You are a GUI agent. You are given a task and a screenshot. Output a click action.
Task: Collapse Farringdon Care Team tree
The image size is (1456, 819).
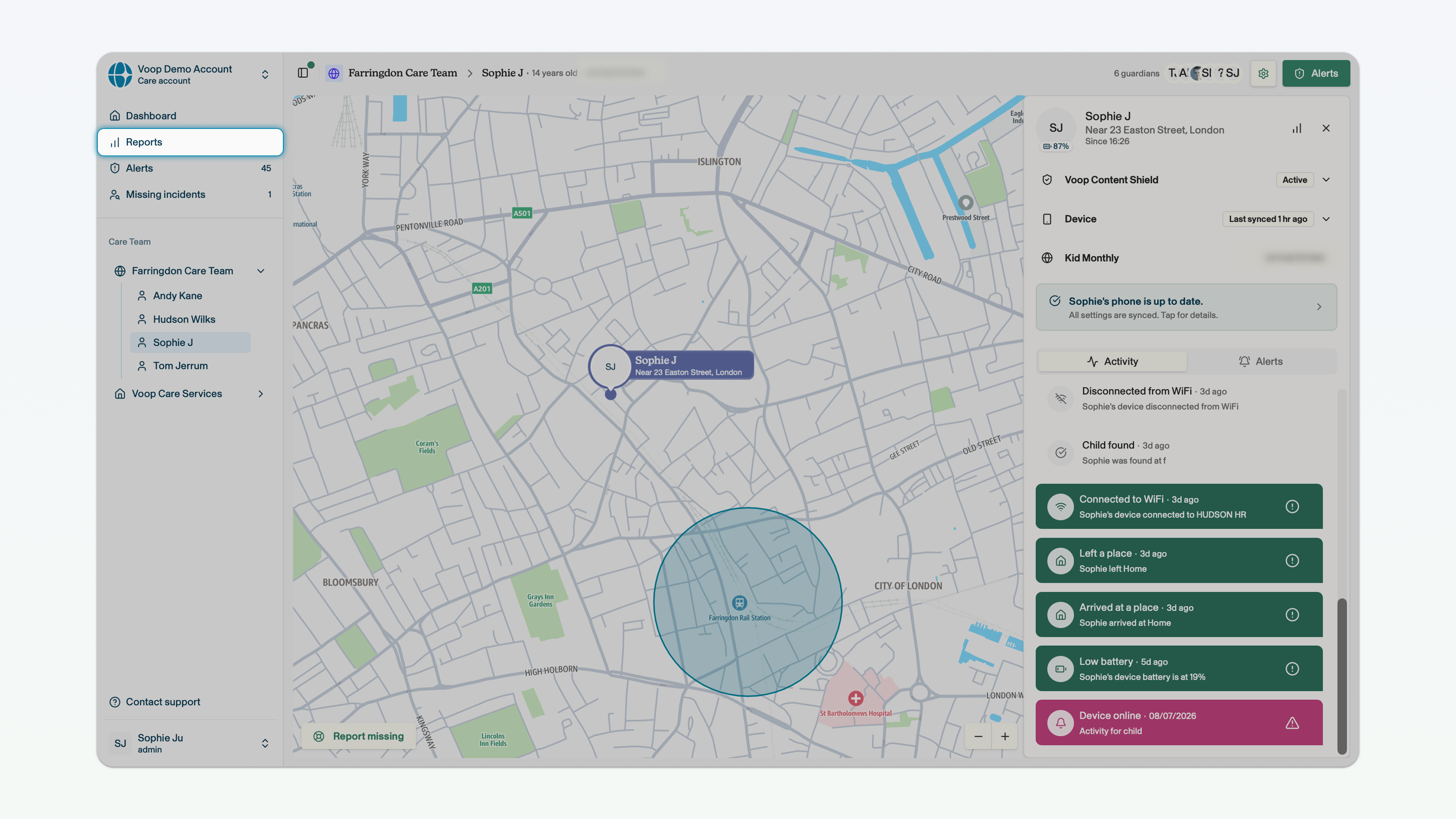pos(260,271)
